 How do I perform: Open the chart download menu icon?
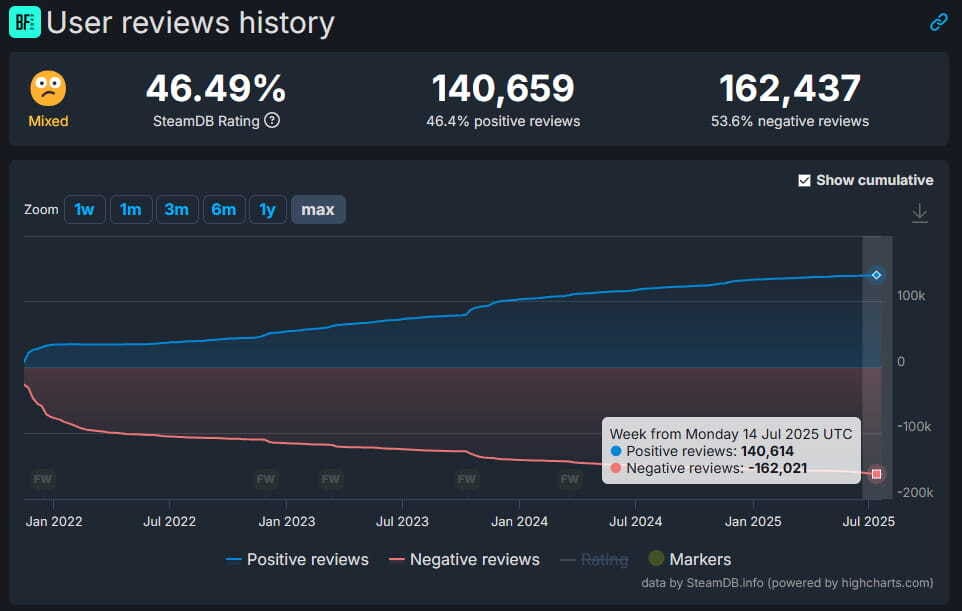[x=919, y=213]
